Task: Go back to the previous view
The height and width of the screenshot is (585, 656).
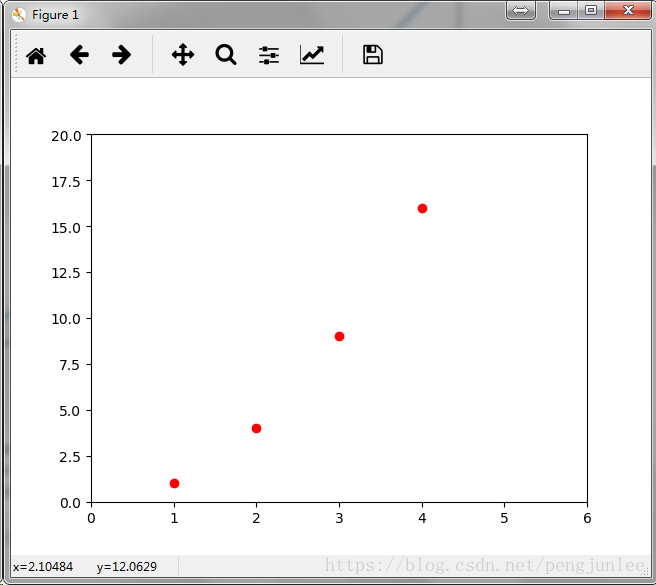Action: (79, 55)
